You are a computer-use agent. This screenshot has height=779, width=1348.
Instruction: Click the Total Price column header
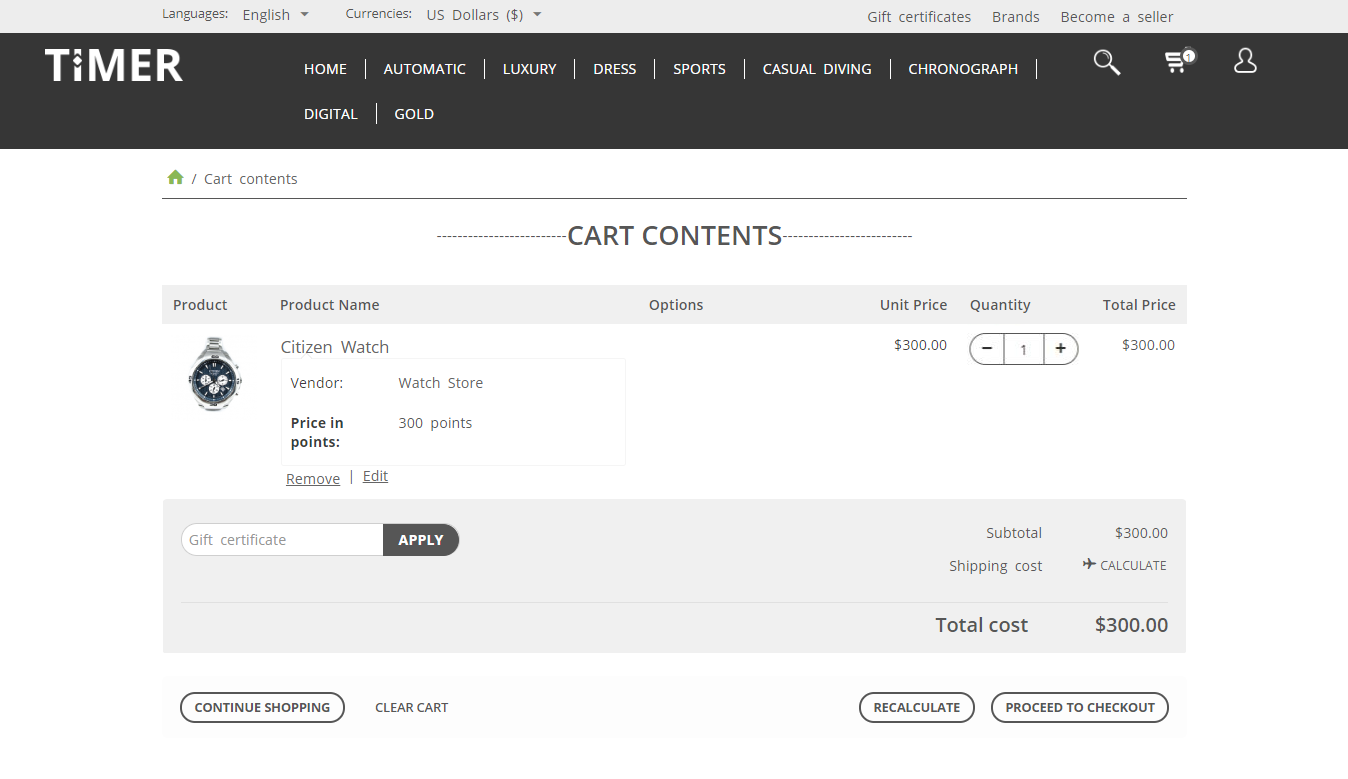pyautogui.click(x=1139, y=305)
